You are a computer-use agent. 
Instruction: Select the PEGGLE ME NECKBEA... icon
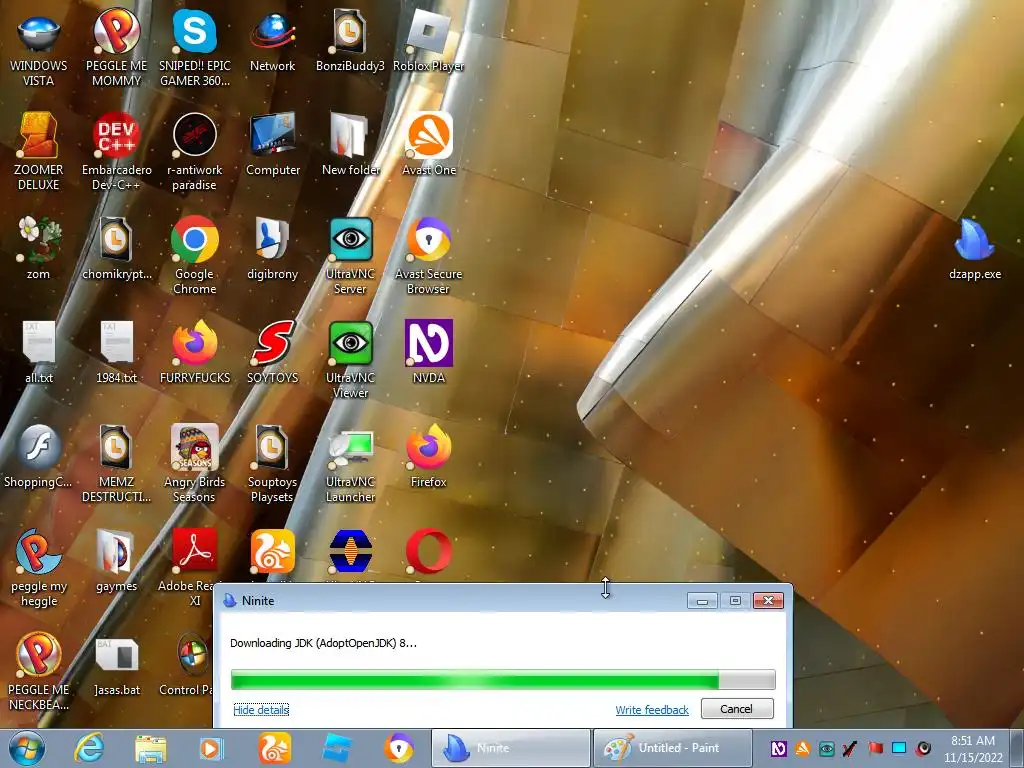tap(39, 671)
